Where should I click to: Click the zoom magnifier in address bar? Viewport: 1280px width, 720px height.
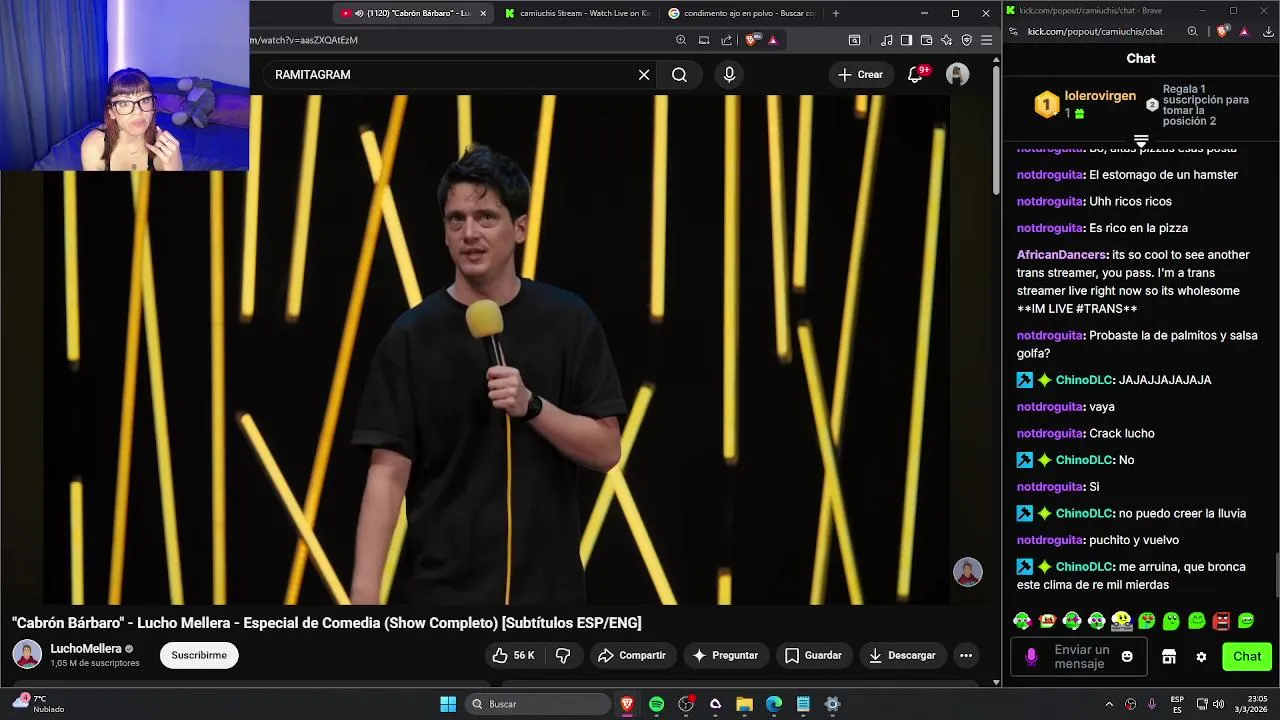click(x=681, y=40)
